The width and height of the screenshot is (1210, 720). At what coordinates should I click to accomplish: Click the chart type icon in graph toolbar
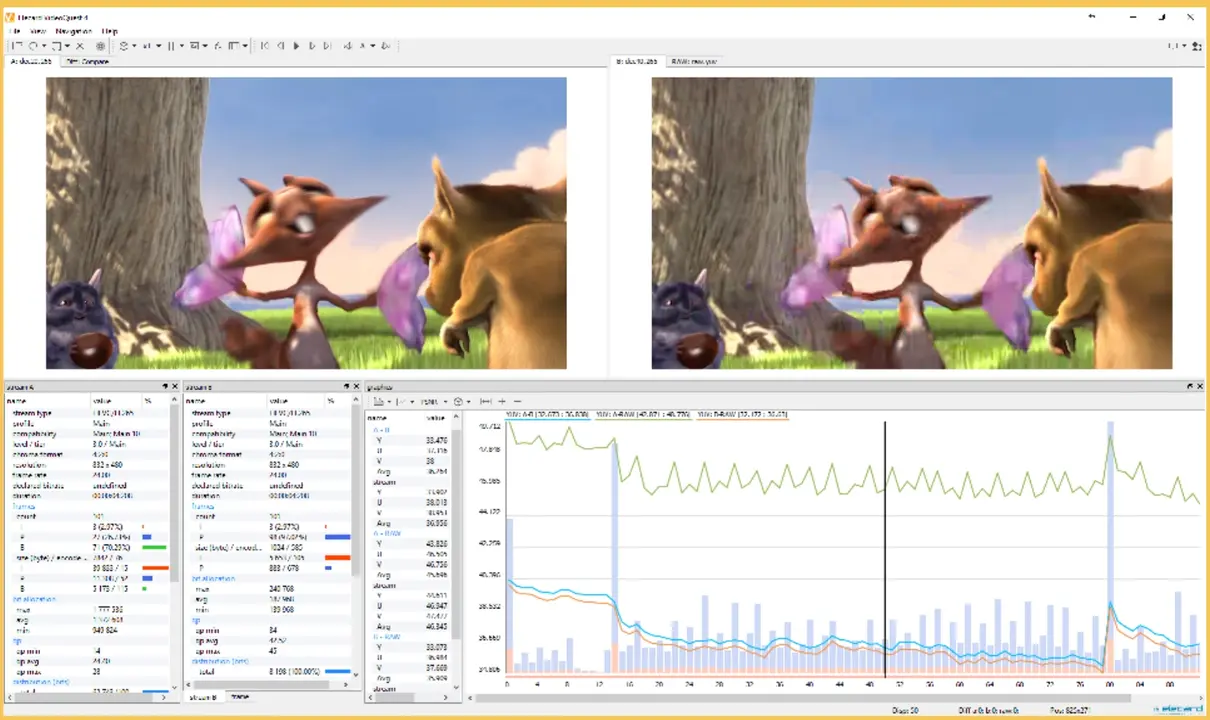pos(379,401)
